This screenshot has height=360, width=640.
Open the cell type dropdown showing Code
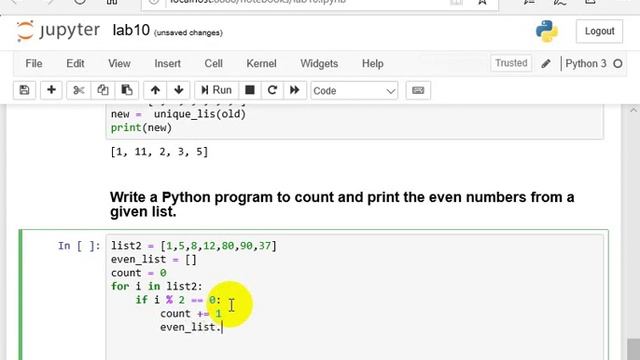tap(354, 91)
